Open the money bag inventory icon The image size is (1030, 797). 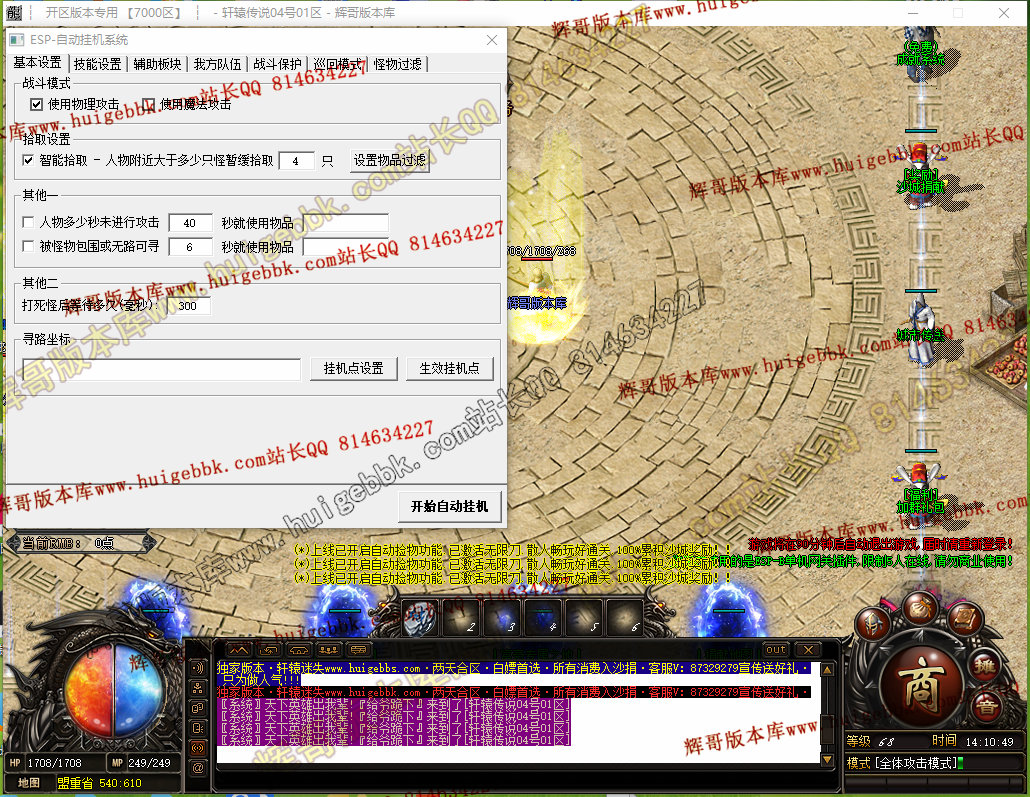[920, 609]
